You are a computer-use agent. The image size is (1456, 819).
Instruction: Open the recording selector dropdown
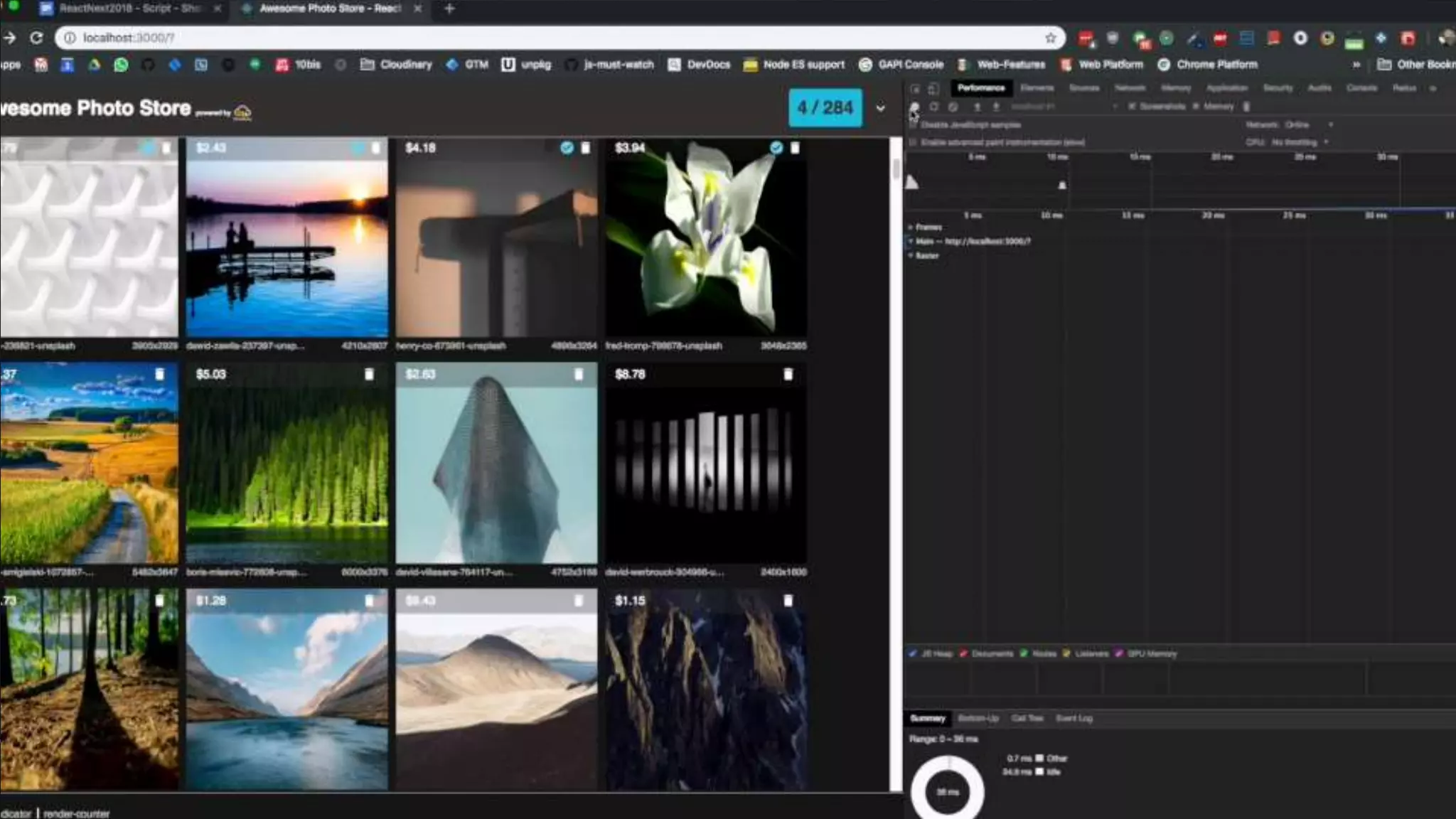(1064, 107)
